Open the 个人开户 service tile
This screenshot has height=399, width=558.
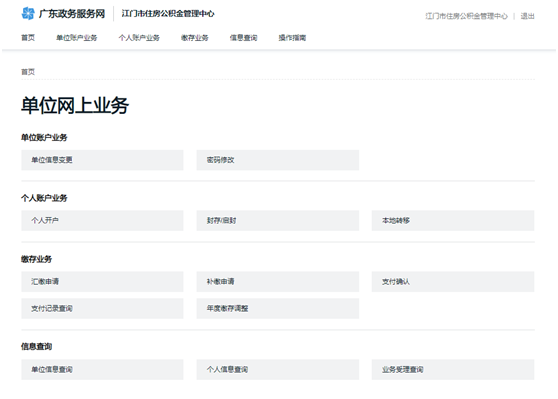(102, 220)
